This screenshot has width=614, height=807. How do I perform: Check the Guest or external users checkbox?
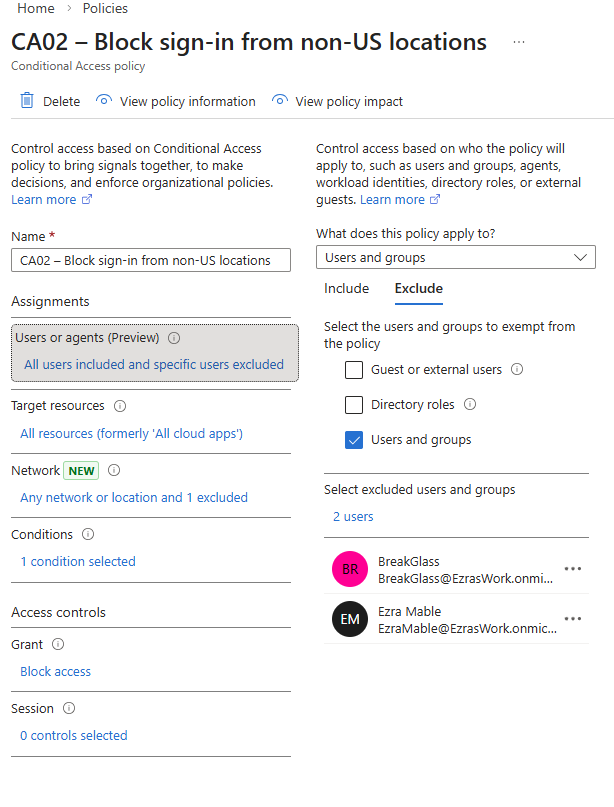coord(354,370)
